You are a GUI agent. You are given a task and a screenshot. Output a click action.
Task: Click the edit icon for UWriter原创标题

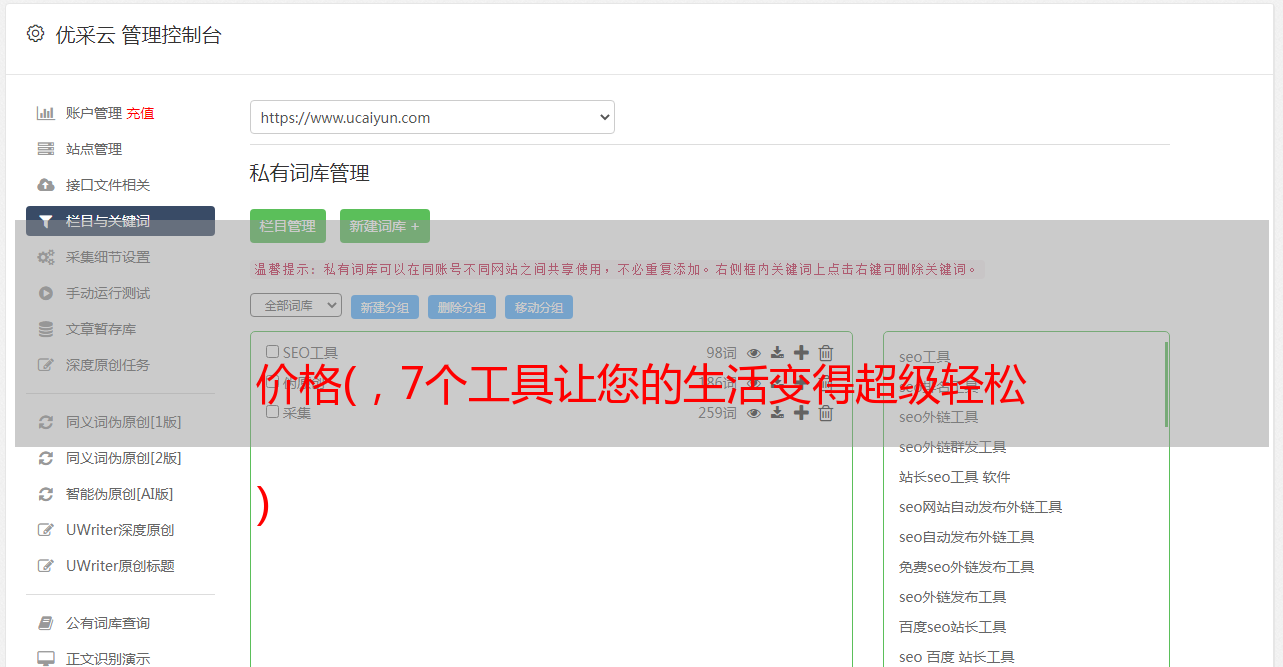point(45,566)
